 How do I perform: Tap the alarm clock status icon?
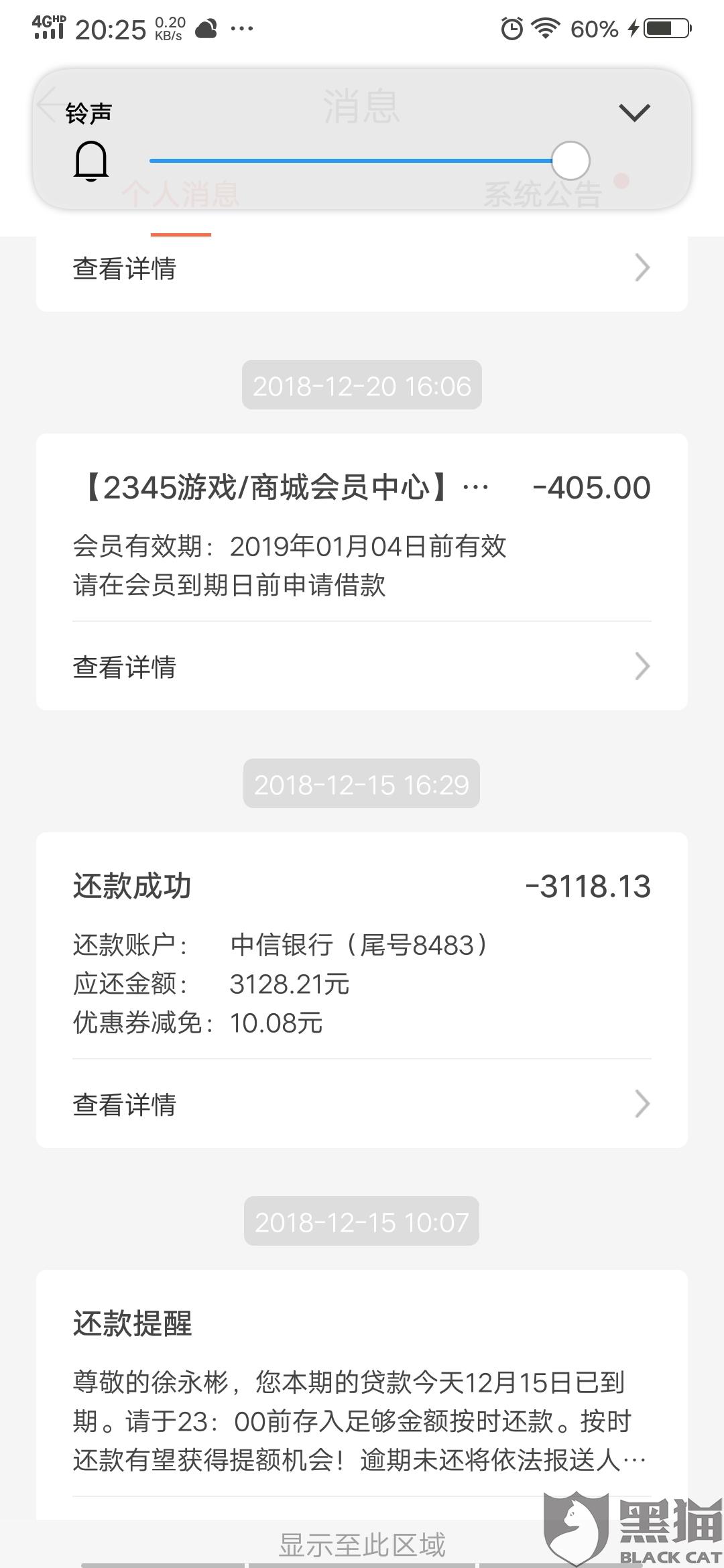click(x=511, y=28)
